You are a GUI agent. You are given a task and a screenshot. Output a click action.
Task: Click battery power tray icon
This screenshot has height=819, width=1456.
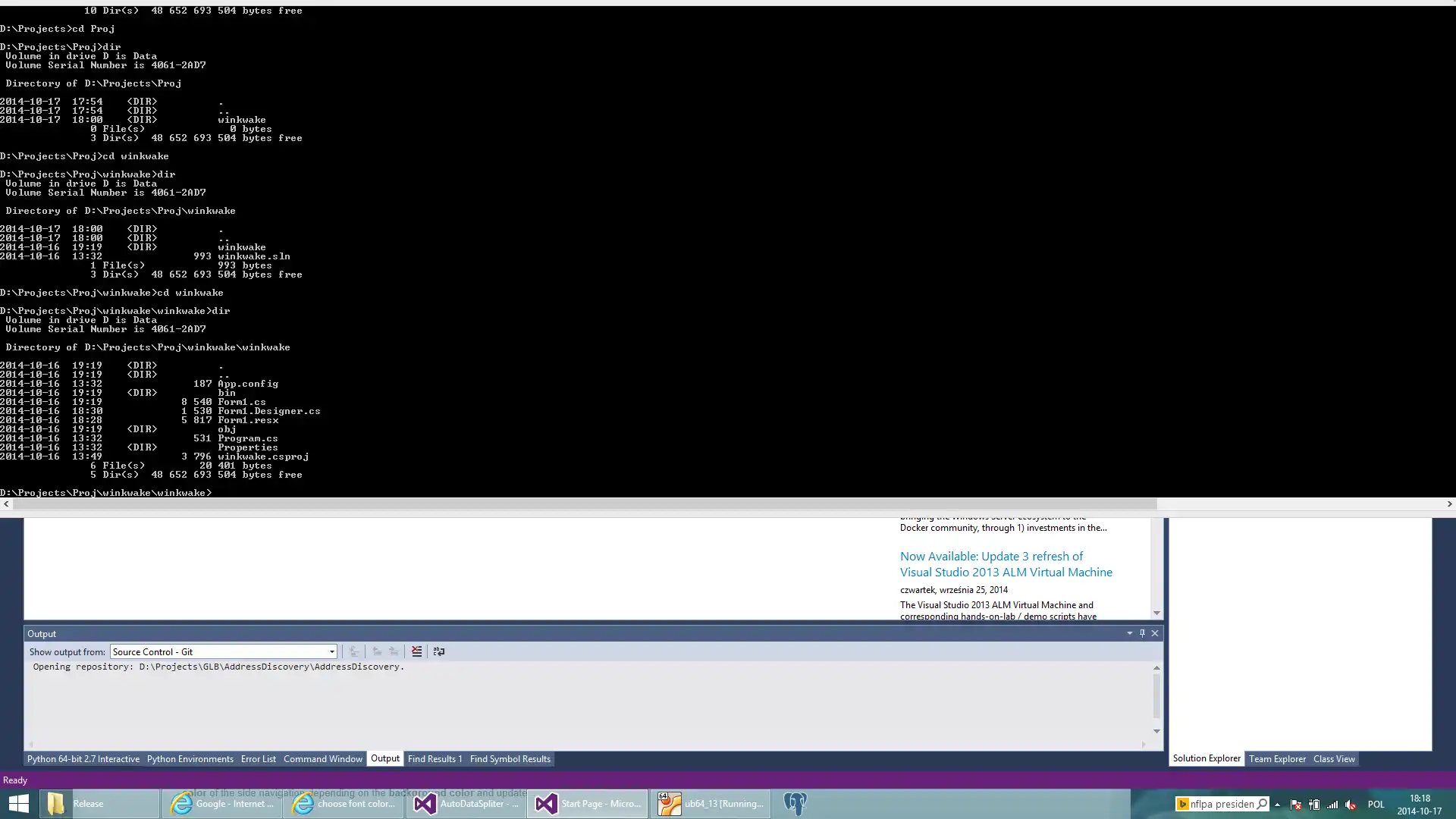pos(1313,805)
